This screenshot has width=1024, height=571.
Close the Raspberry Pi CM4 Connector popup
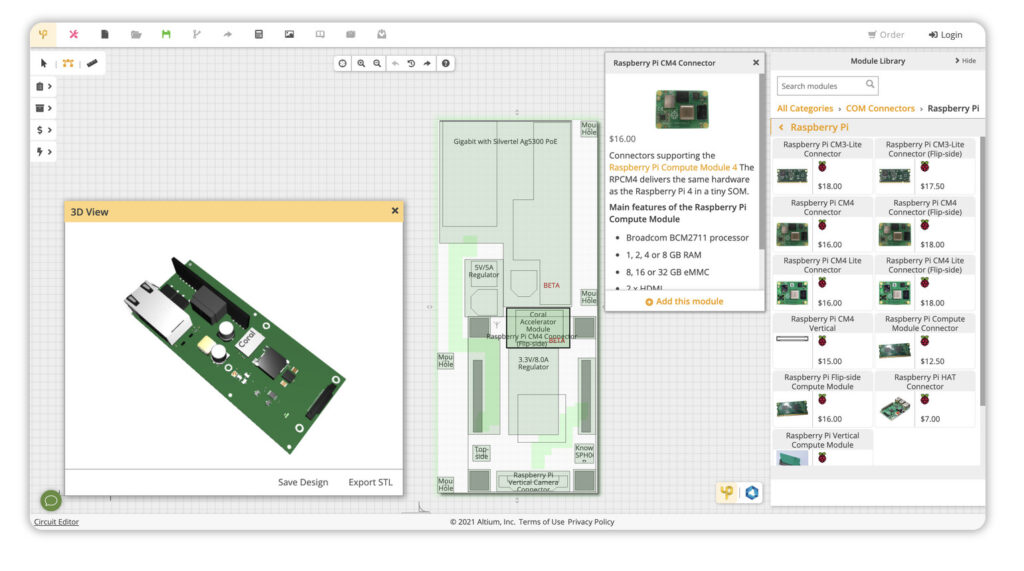coord(756,63)
